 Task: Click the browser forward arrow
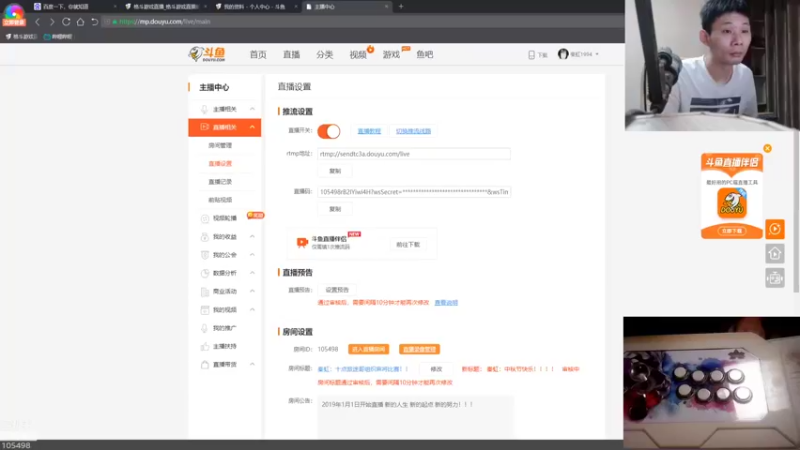tap(52, 22)
